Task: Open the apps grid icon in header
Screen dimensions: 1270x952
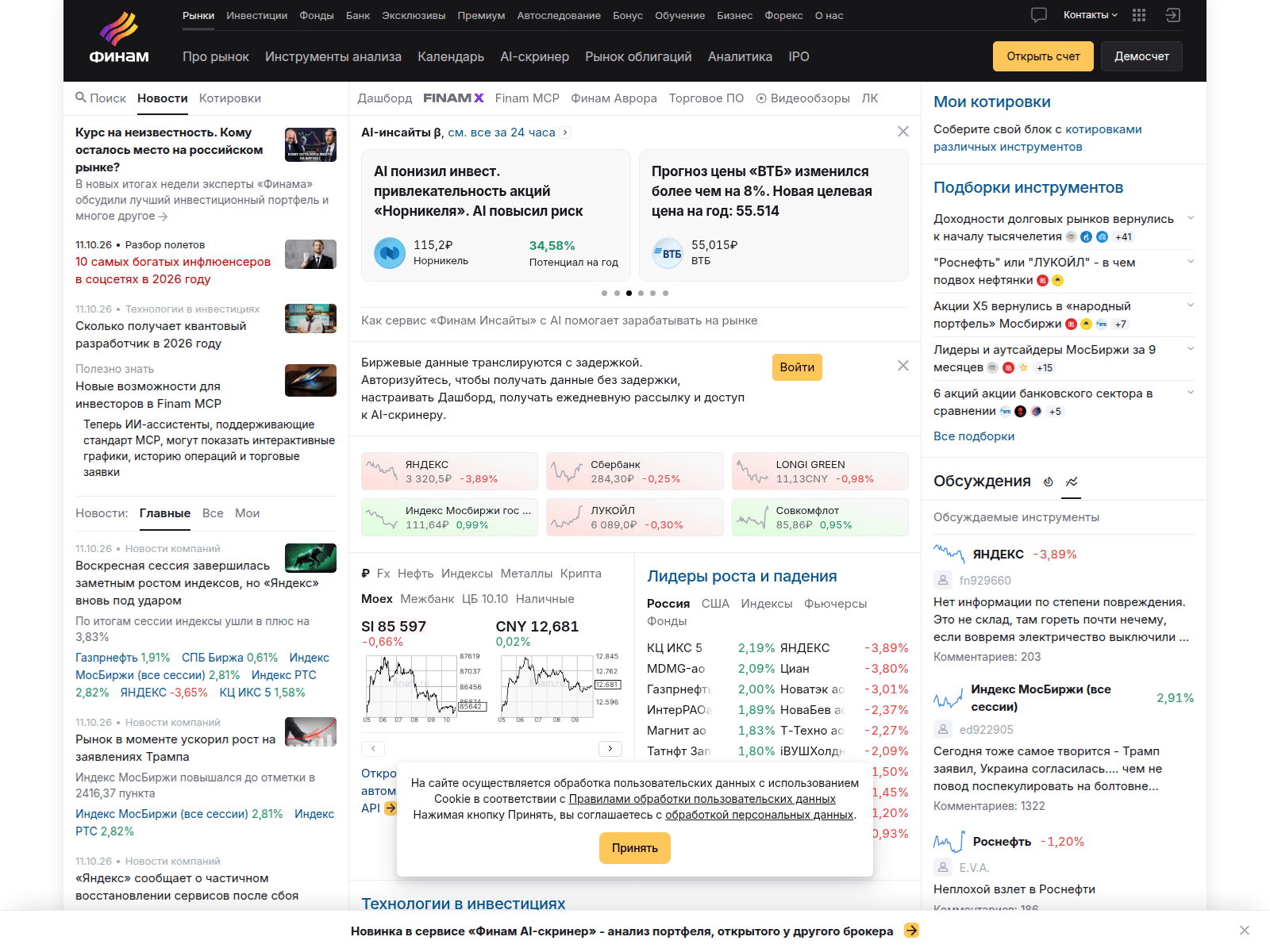Action: click(1139, 15)
